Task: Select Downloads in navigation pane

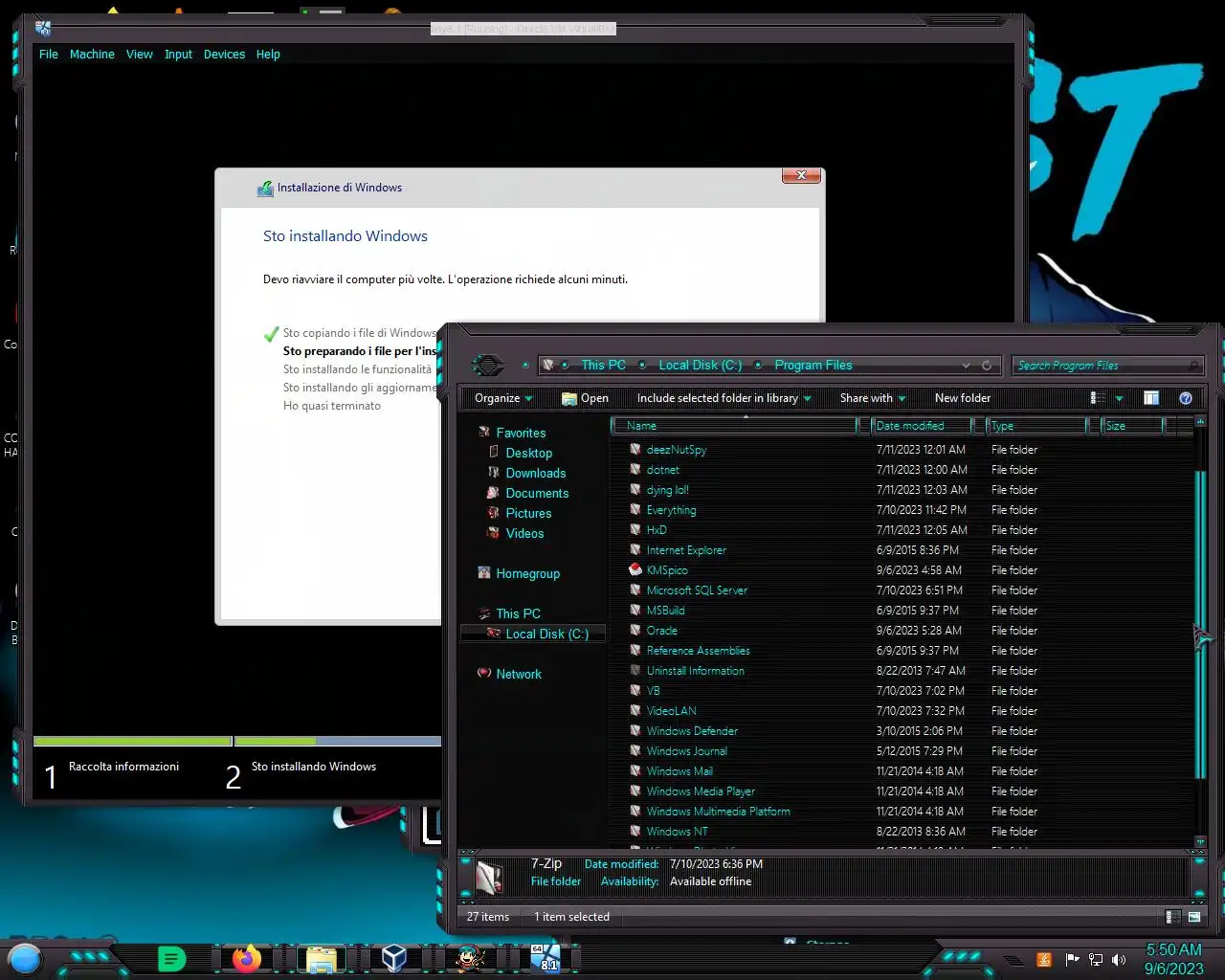Action: (x=535, y=473)
